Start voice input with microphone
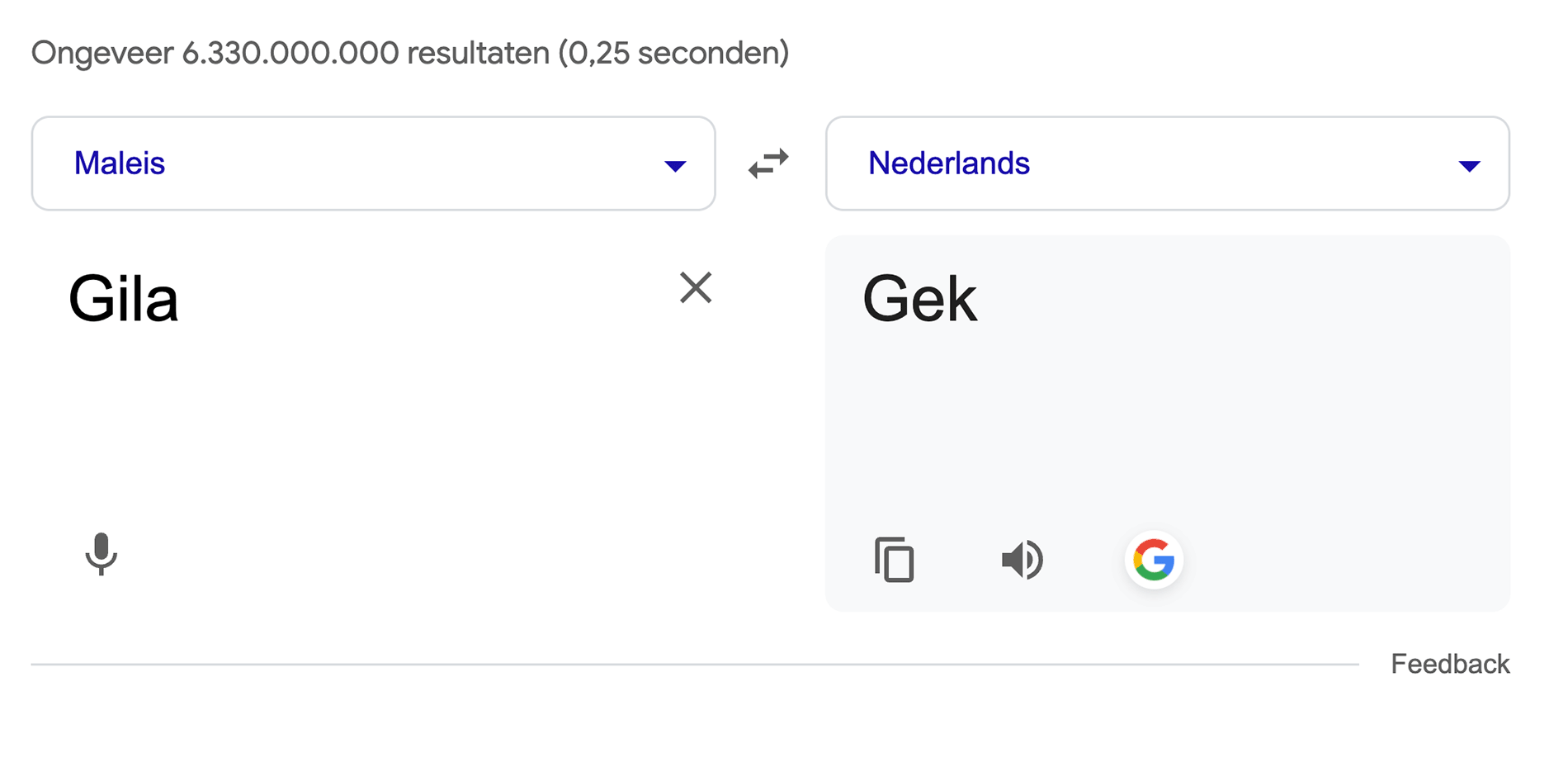This screenshot has width=1568, height=767. coord(102,554)
